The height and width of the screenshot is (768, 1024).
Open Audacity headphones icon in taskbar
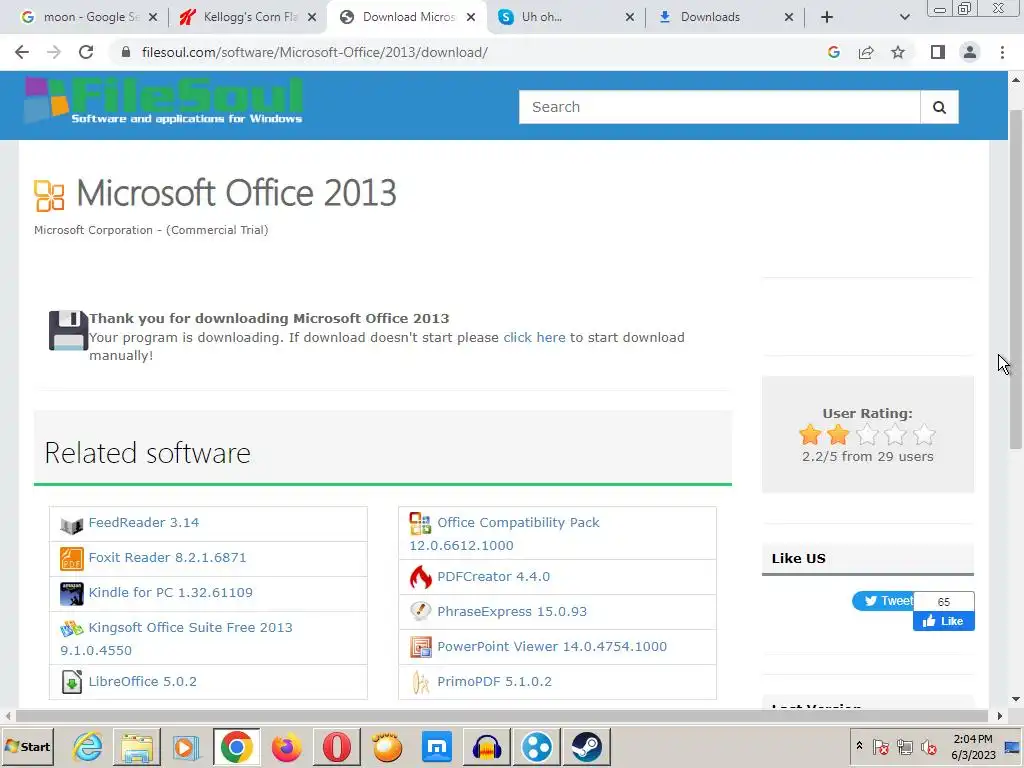487,747
